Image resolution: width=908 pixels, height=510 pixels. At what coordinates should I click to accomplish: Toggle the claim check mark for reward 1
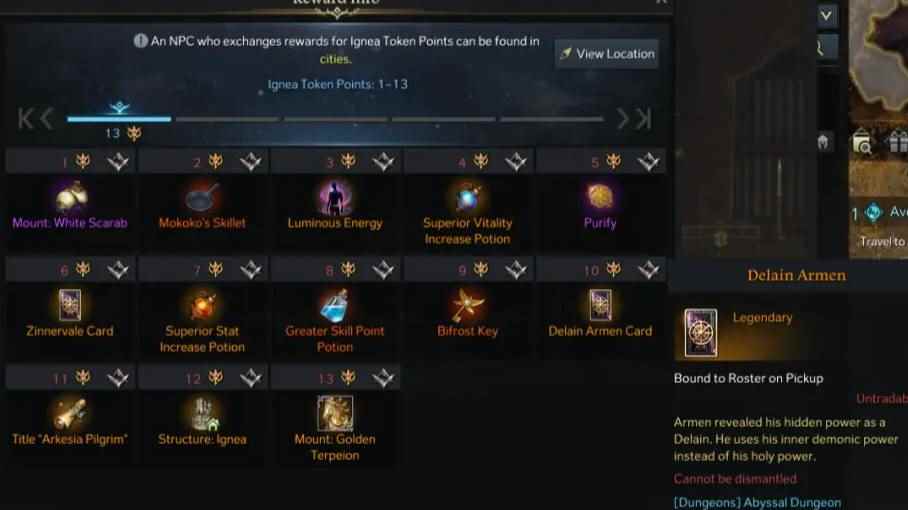(x=118, y=162)
